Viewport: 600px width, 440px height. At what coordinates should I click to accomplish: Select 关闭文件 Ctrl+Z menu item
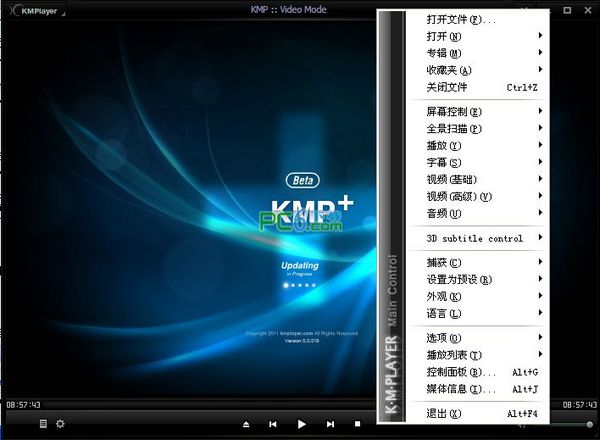pos(478,87)
